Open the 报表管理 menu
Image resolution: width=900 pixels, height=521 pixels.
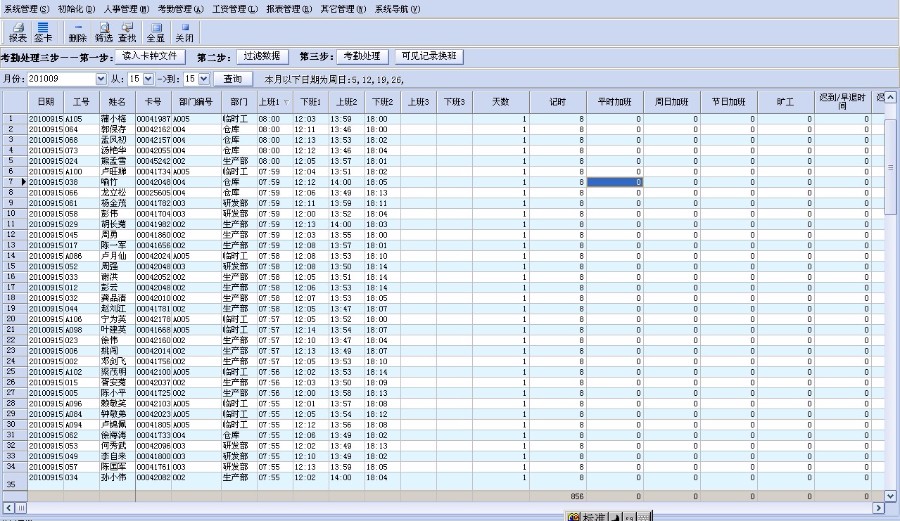click(x=289, y=9)
